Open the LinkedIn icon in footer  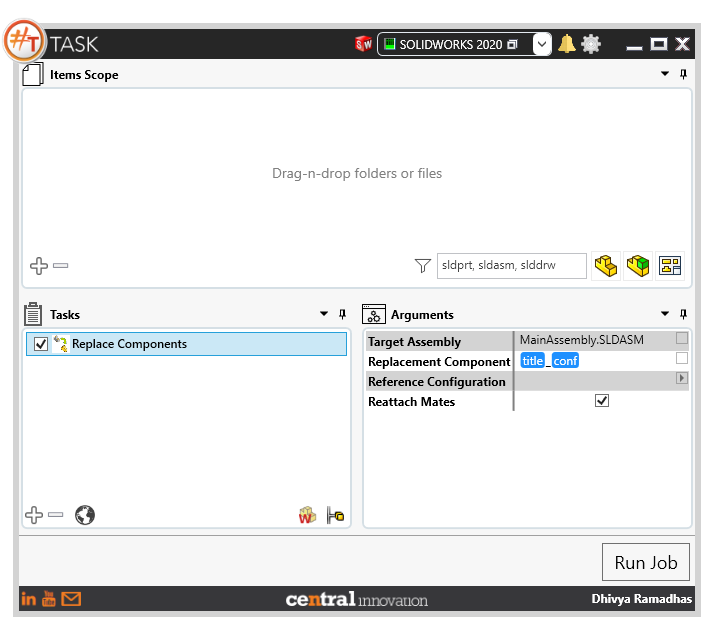click(29, 599)
